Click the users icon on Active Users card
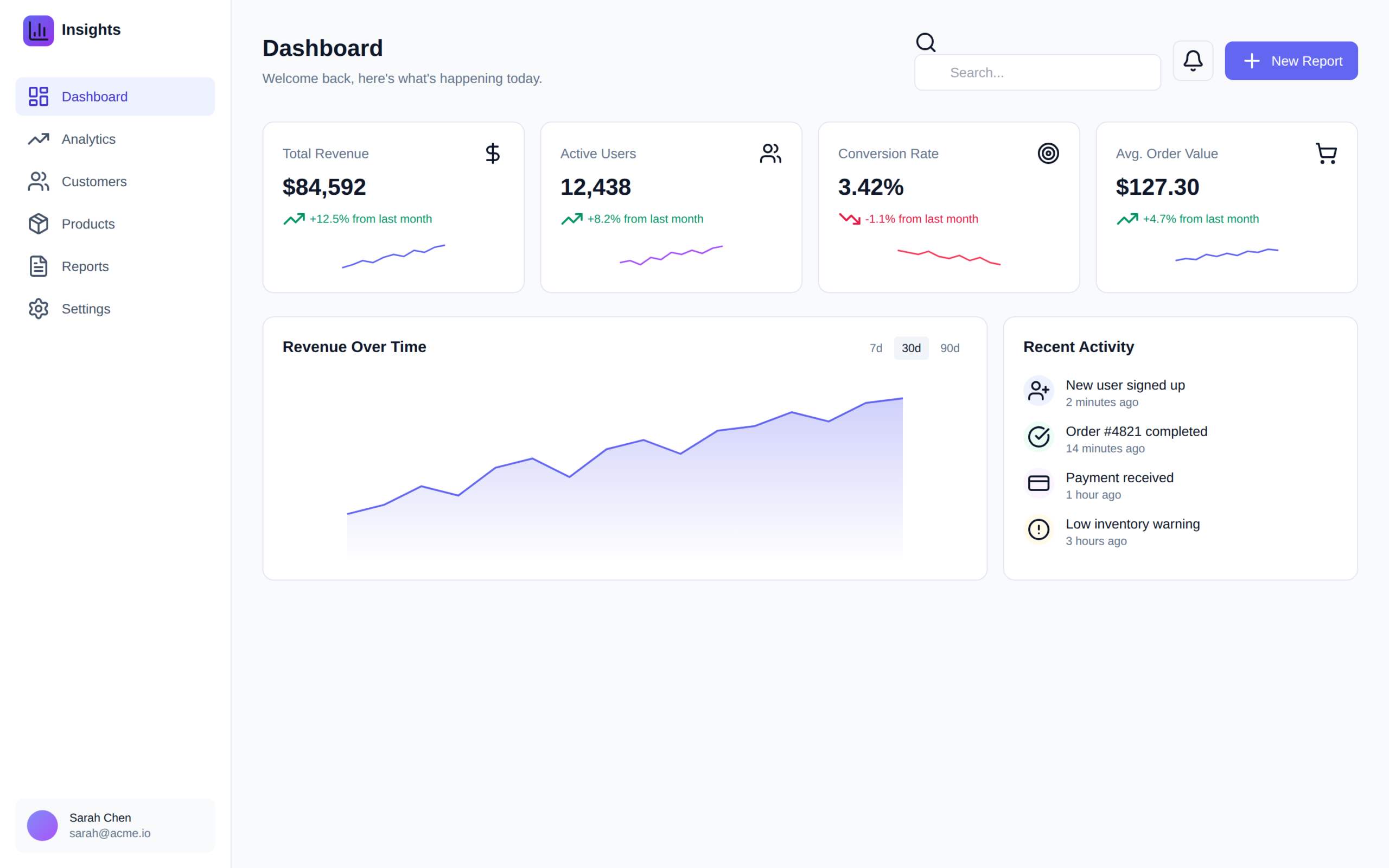This screenshot has height=868, width=1389. (770, 152)
